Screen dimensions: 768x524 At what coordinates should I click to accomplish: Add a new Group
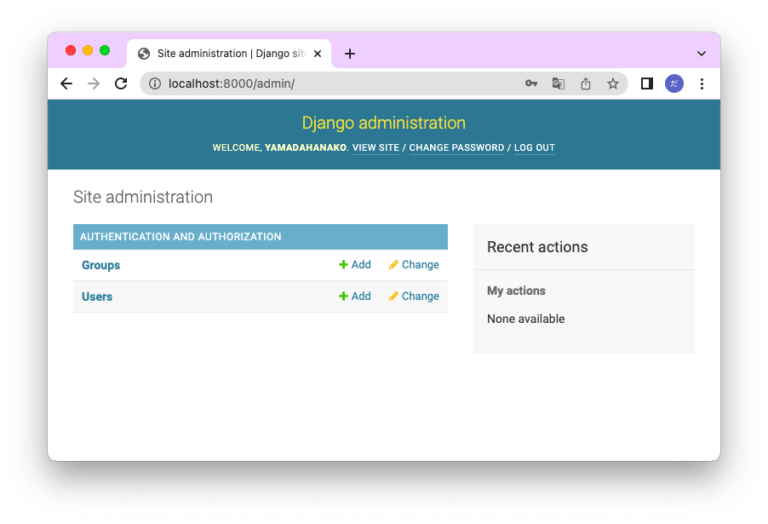click(355, 265)
